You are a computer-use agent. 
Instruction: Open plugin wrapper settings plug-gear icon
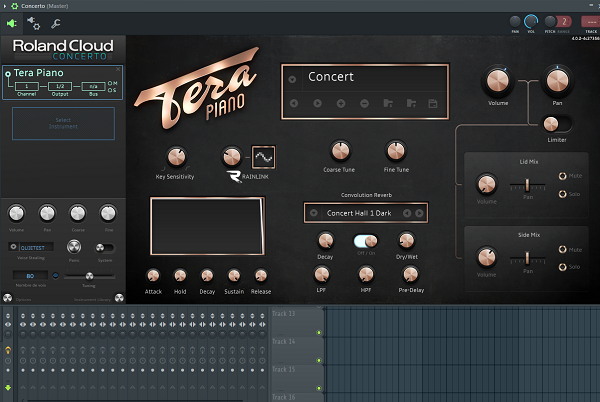(33, 24)
